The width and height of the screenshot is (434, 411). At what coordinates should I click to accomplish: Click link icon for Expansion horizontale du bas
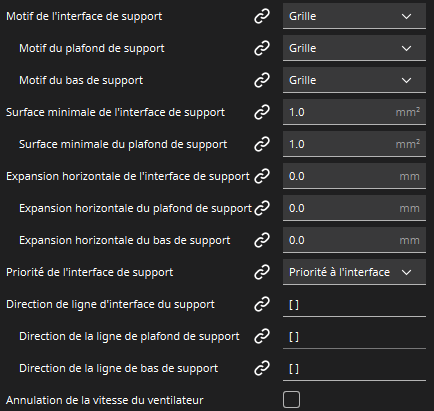click(262, 240)
